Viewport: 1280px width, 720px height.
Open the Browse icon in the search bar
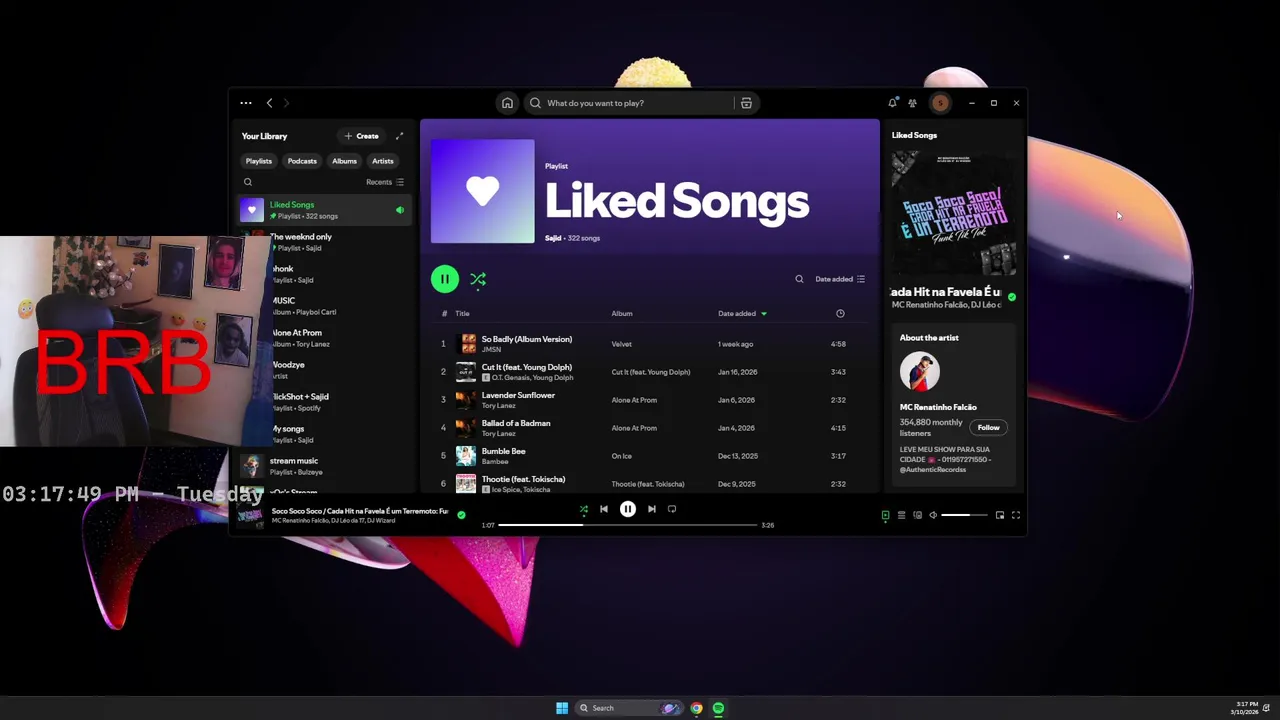(746, 103)
